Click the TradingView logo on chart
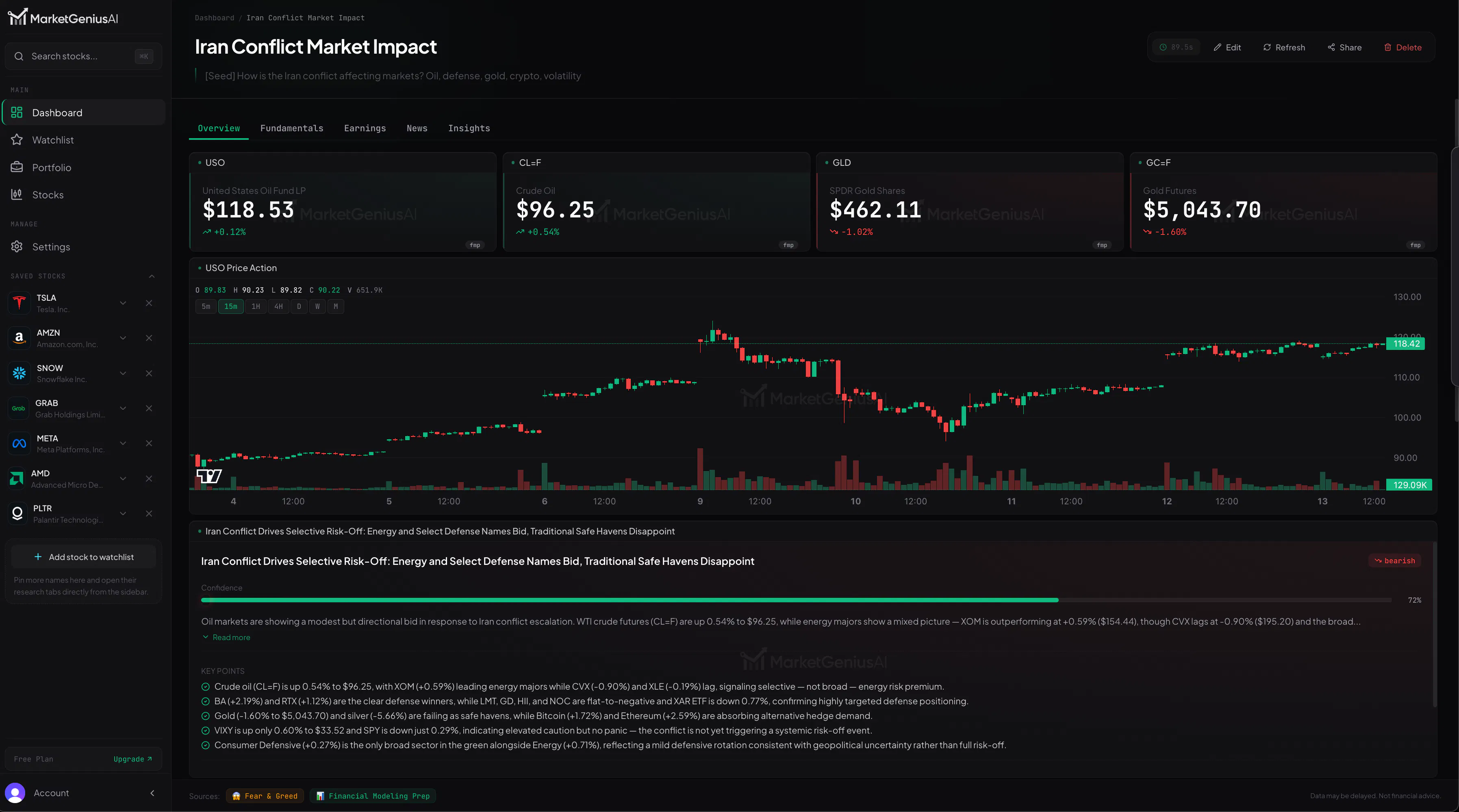 tap(209, 475)
